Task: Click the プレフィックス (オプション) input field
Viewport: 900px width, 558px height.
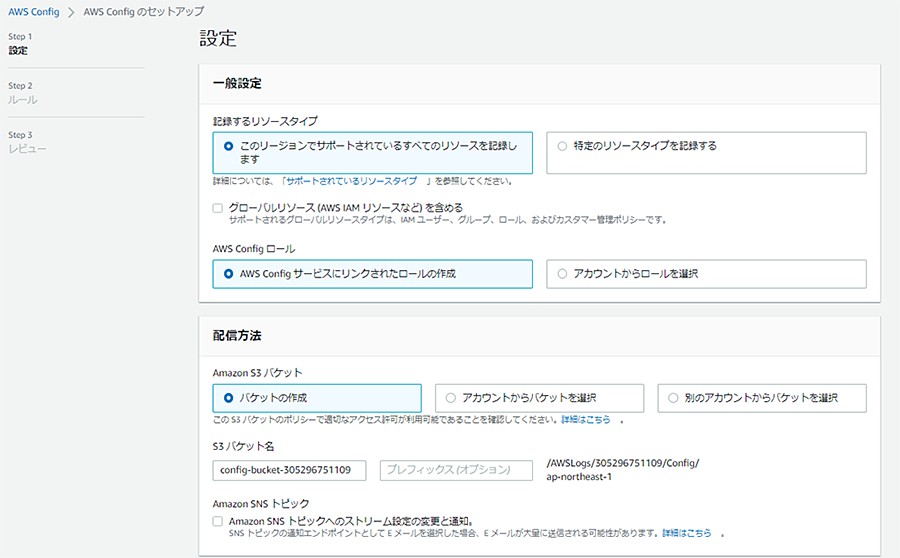Action: tap(456, 470)
